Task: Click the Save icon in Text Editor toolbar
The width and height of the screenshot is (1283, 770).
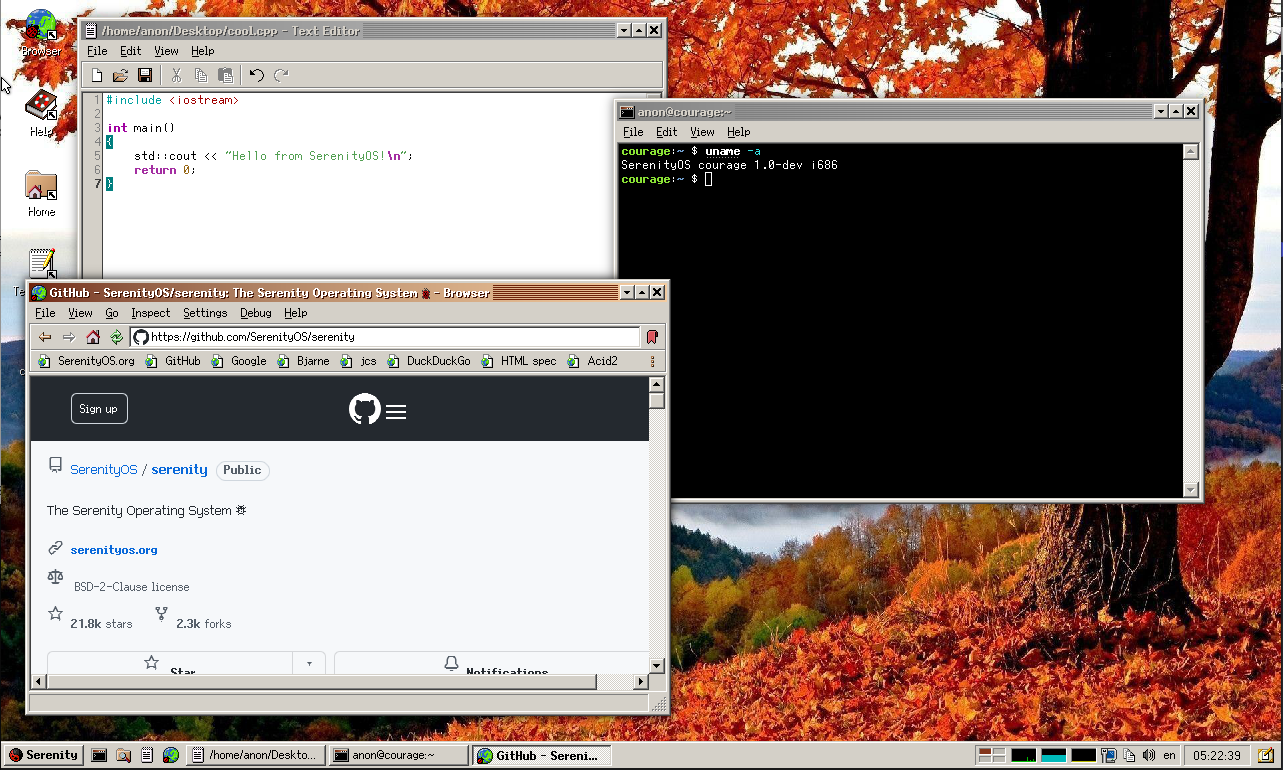Action: point(145,75)
